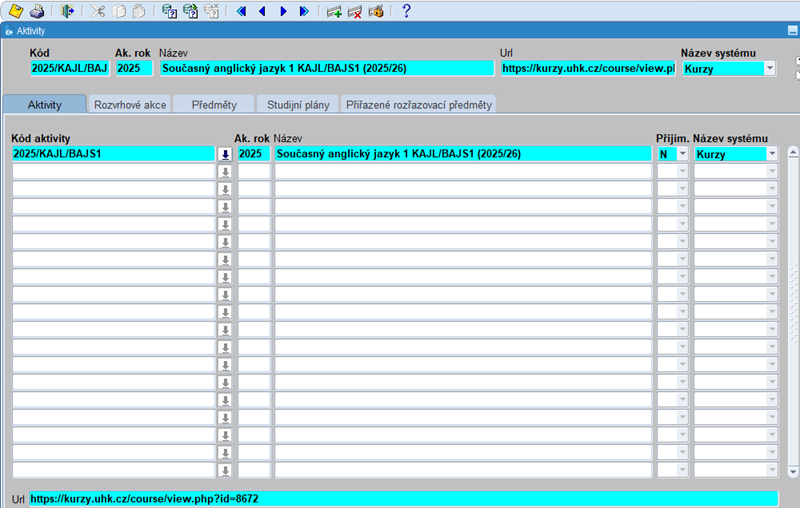Click the Print icon in the toolbar
Viewport: 800px width, 508px height.
[x=36, y=11]
